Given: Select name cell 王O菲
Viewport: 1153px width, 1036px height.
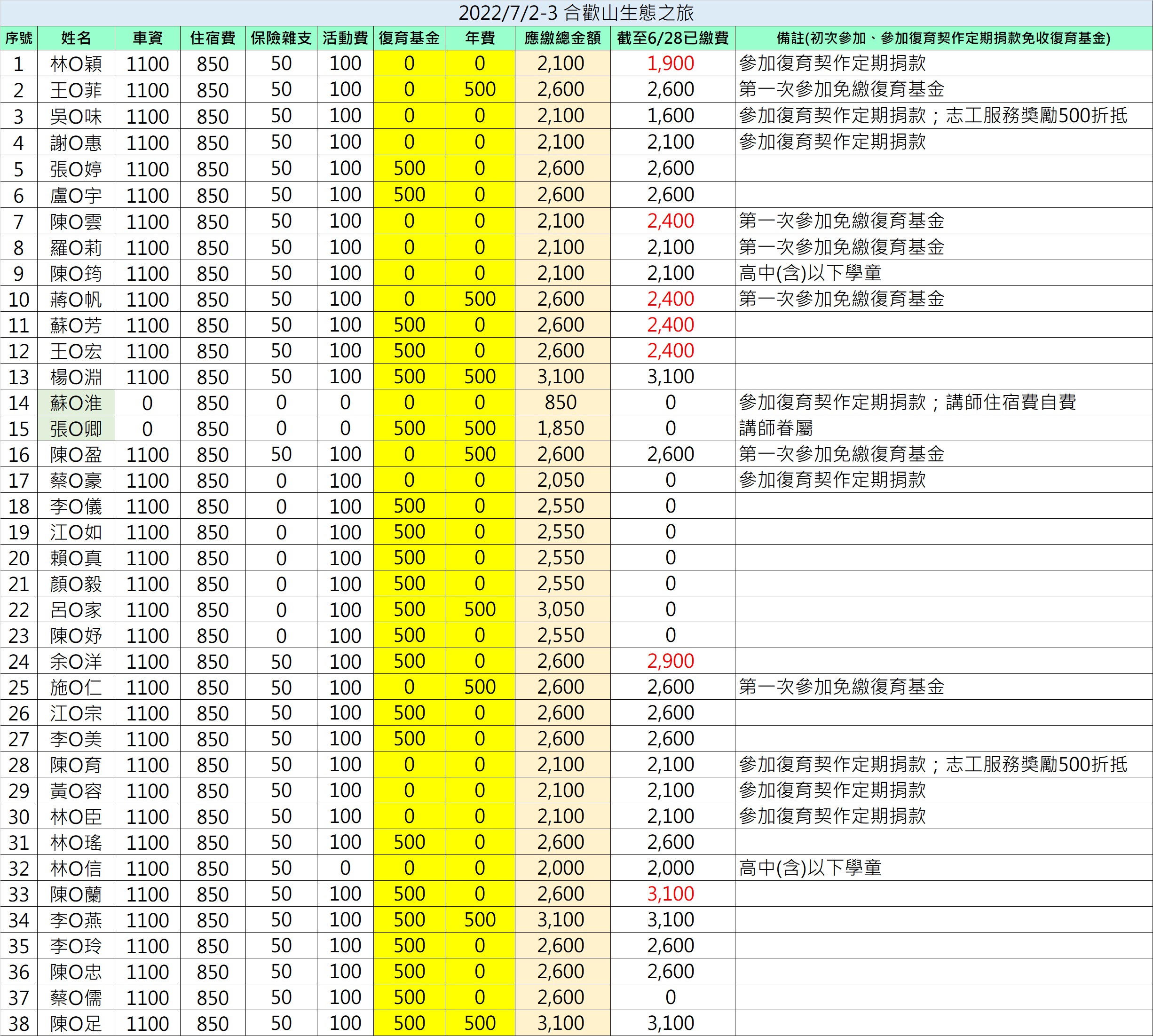Looking at the screenshot, I should [76, 89].
